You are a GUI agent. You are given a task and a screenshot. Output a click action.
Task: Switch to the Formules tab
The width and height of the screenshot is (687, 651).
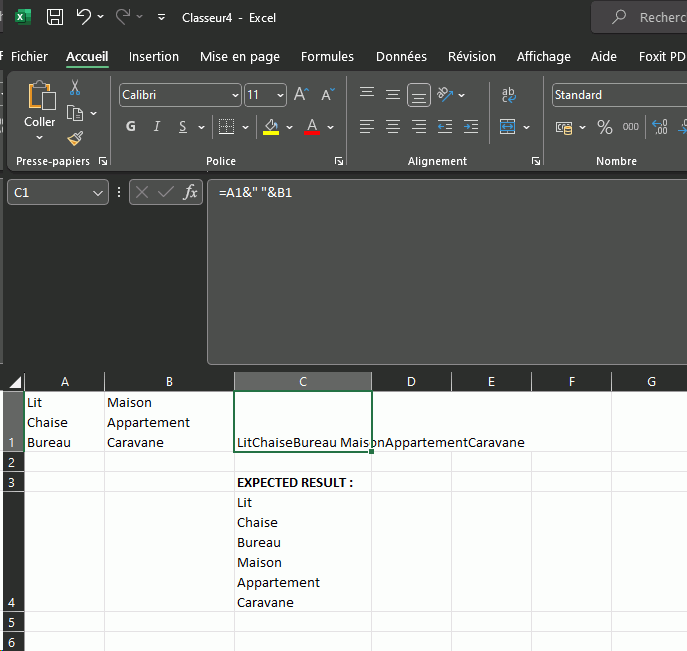(327, 57)
